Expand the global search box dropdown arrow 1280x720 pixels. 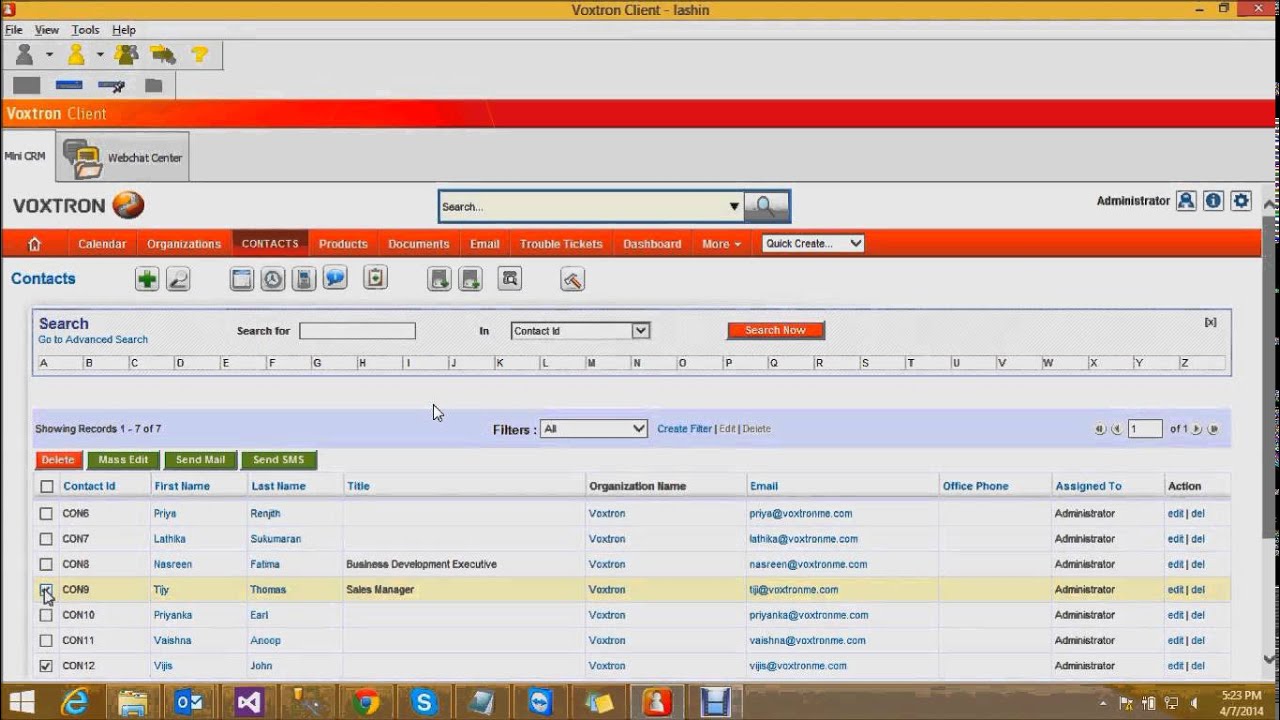click(x=734, y=207)
